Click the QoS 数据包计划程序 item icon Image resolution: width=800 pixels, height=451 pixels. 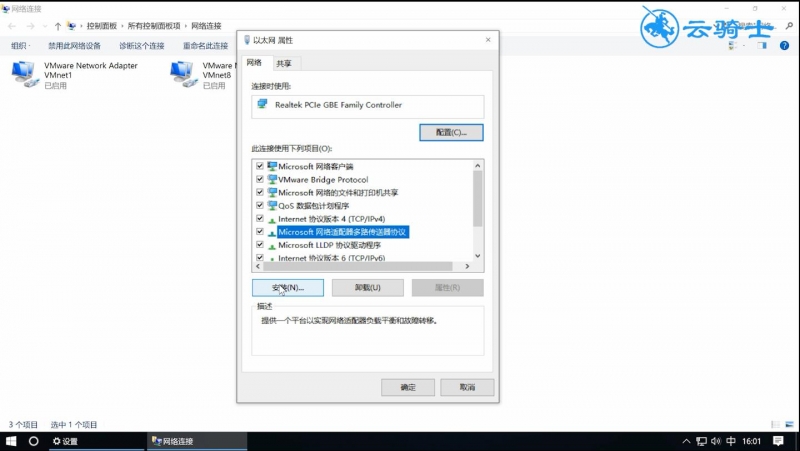tap(272, 206)
